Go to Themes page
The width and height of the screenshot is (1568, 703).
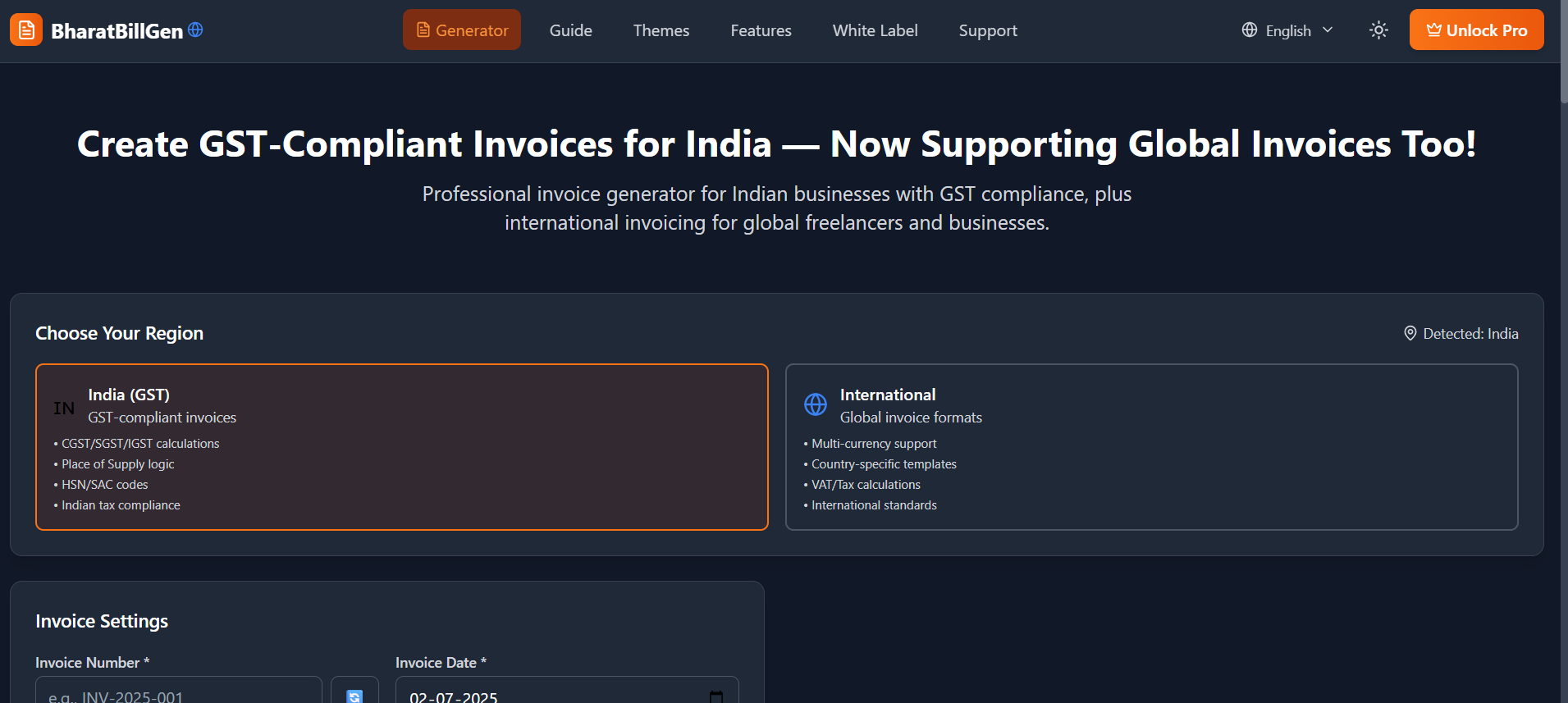click(x=661, y=30)
